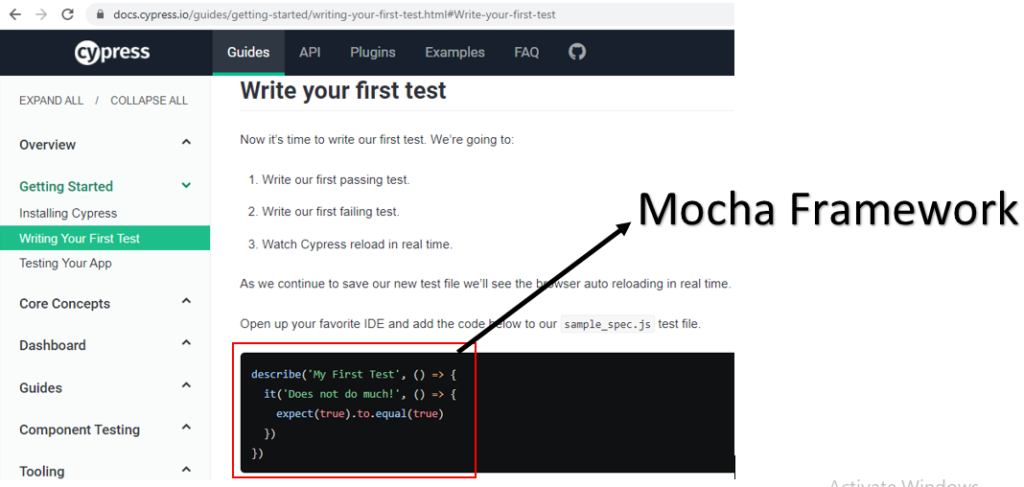Viewport: 1024px width, 487px height.
Task: Click EXPAND ALL in the sidebar
Action: coord(52,101)
